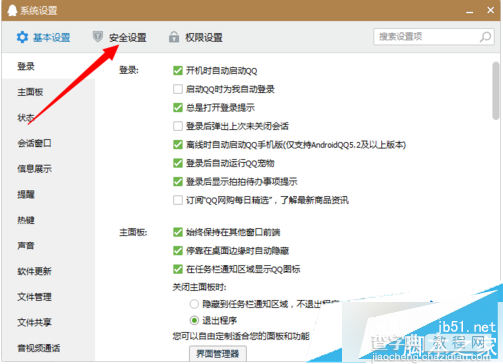Image resolution: width=503 pixels, height=364 pixels.
Task: Select 声音 in the sidebar
Action: 49,246
